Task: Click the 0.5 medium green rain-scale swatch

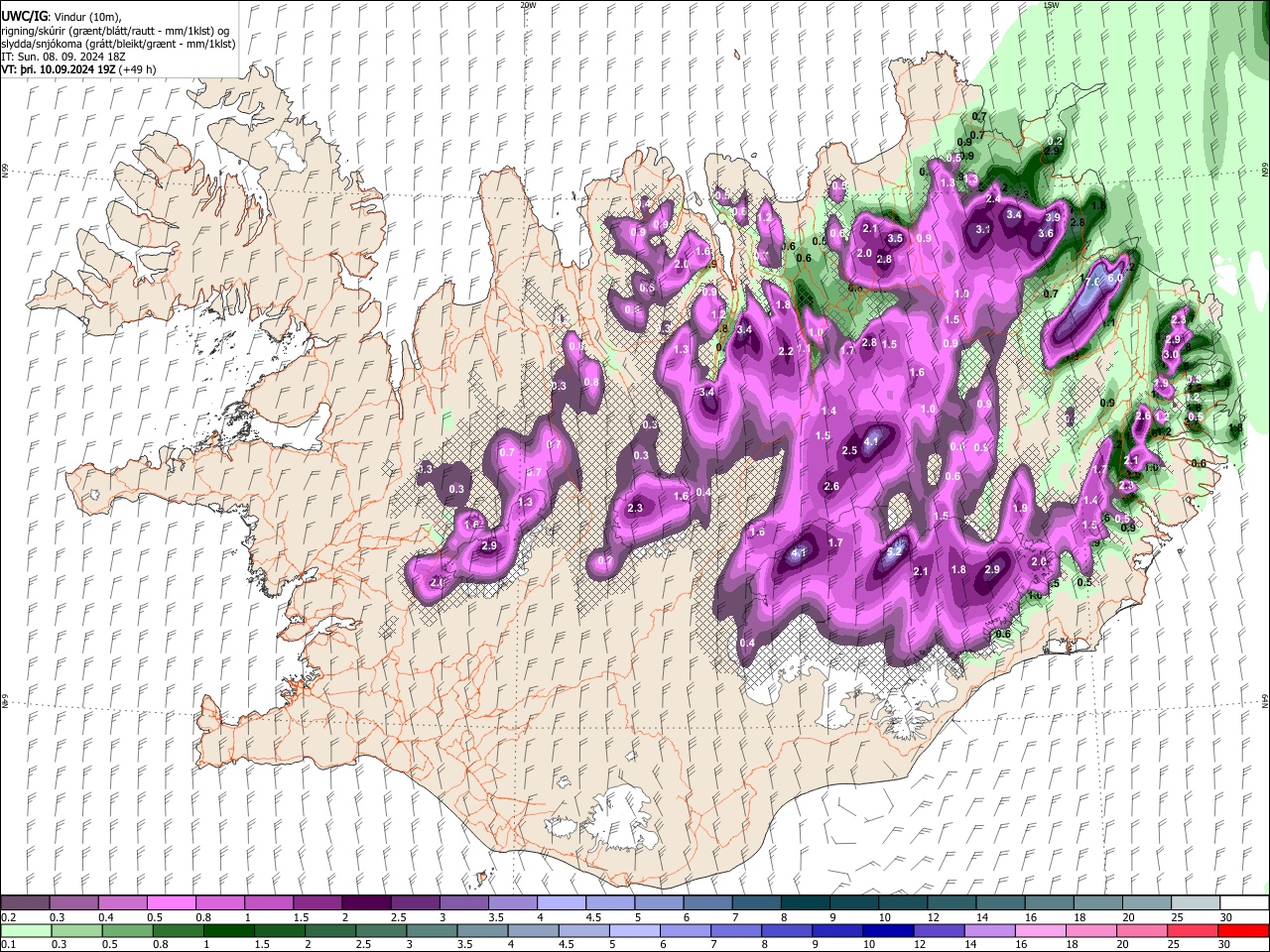Action: click(127, 930)
